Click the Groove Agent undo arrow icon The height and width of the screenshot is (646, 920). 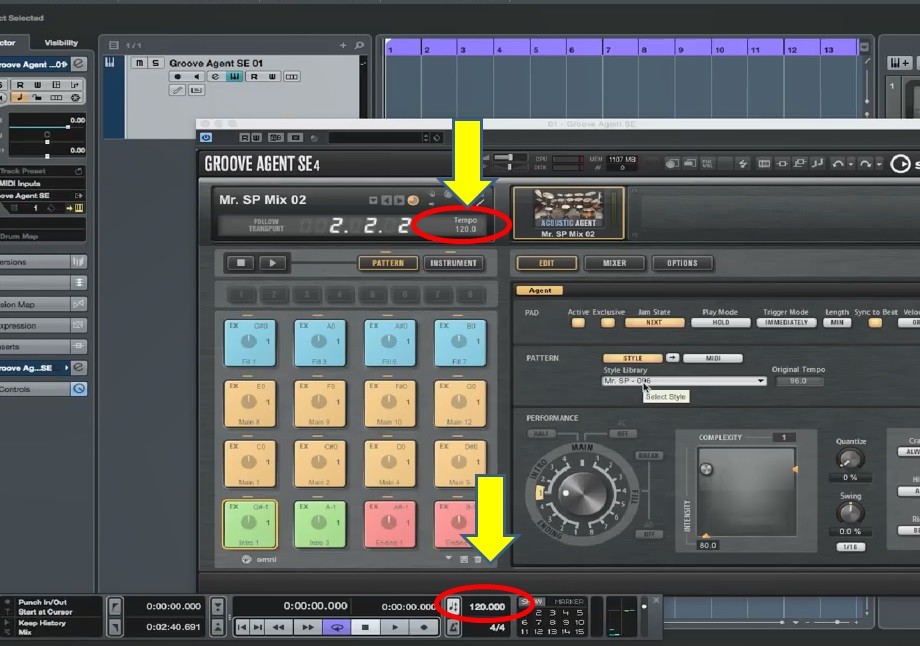pyautogui.click(x=838, y=164)
